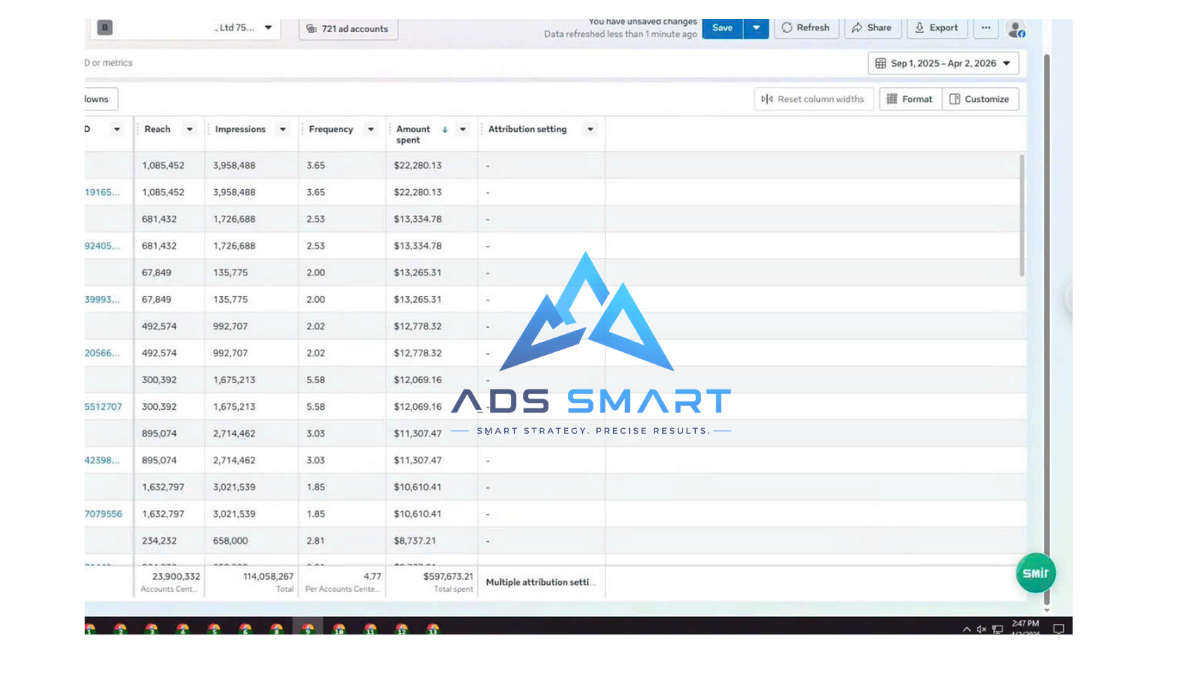Image resolution: width=1200 pixels, height=675 pixels.
Task: Switch to Chrome taskbar icon numbered 9
Action: coord(308,629)
